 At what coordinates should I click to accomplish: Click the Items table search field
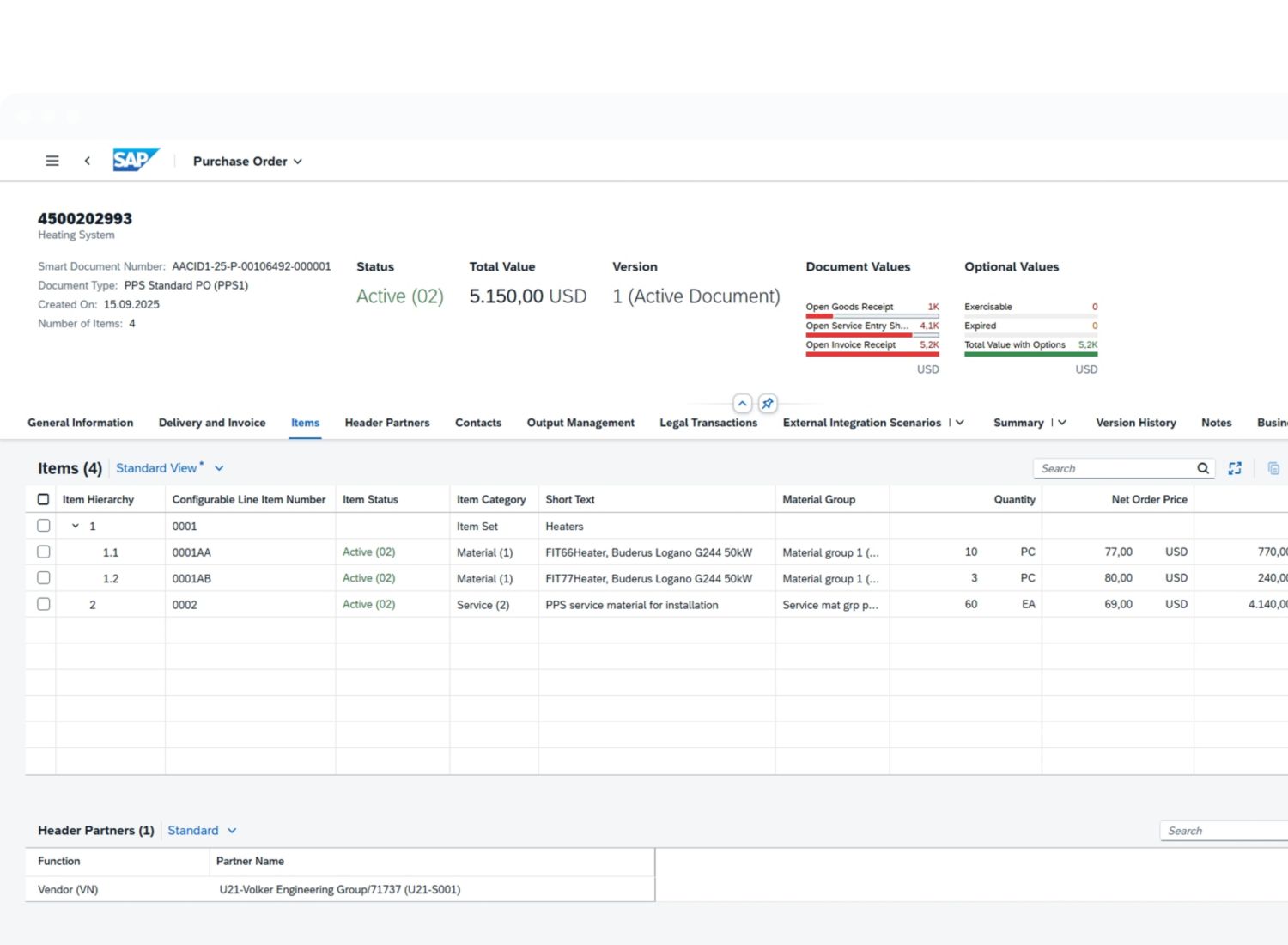[1112, 468]
